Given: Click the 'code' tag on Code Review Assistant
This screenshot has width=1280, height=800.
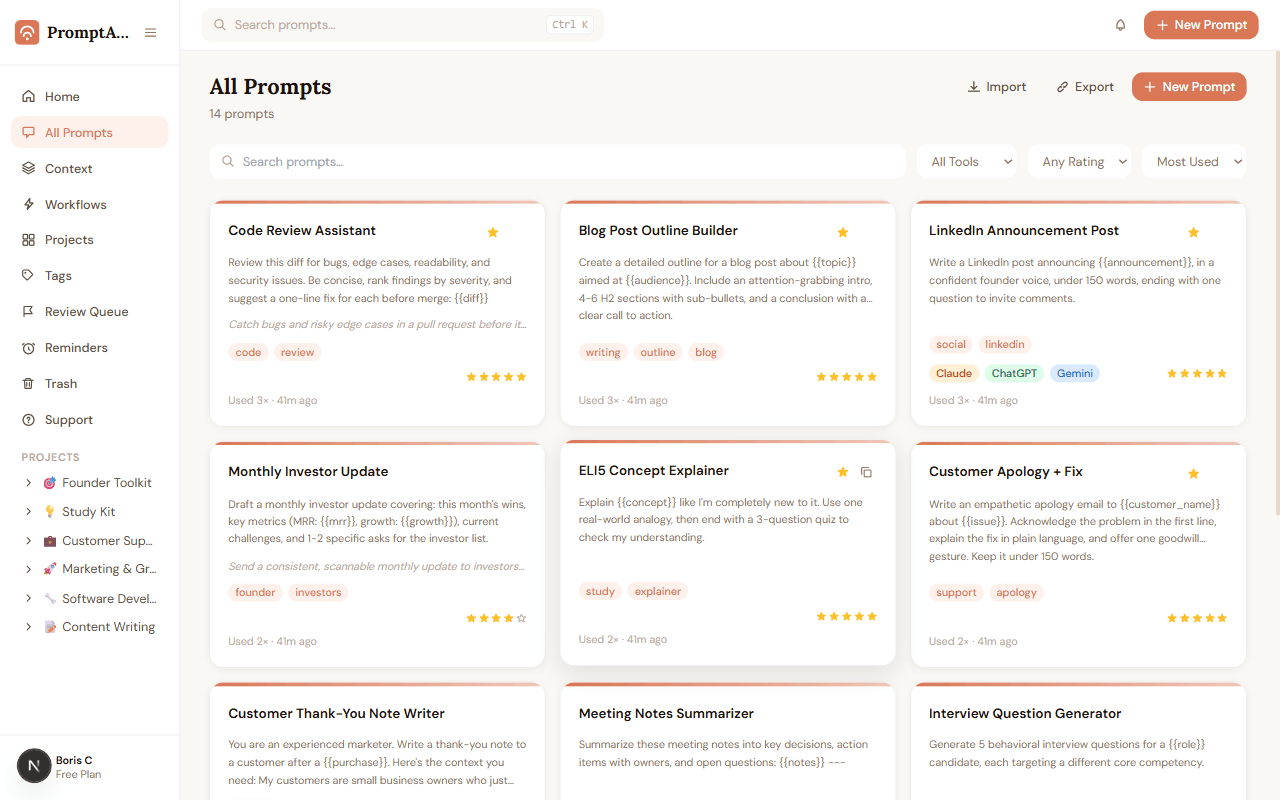Looking at the screenshot, I should [x=249, y=352].
